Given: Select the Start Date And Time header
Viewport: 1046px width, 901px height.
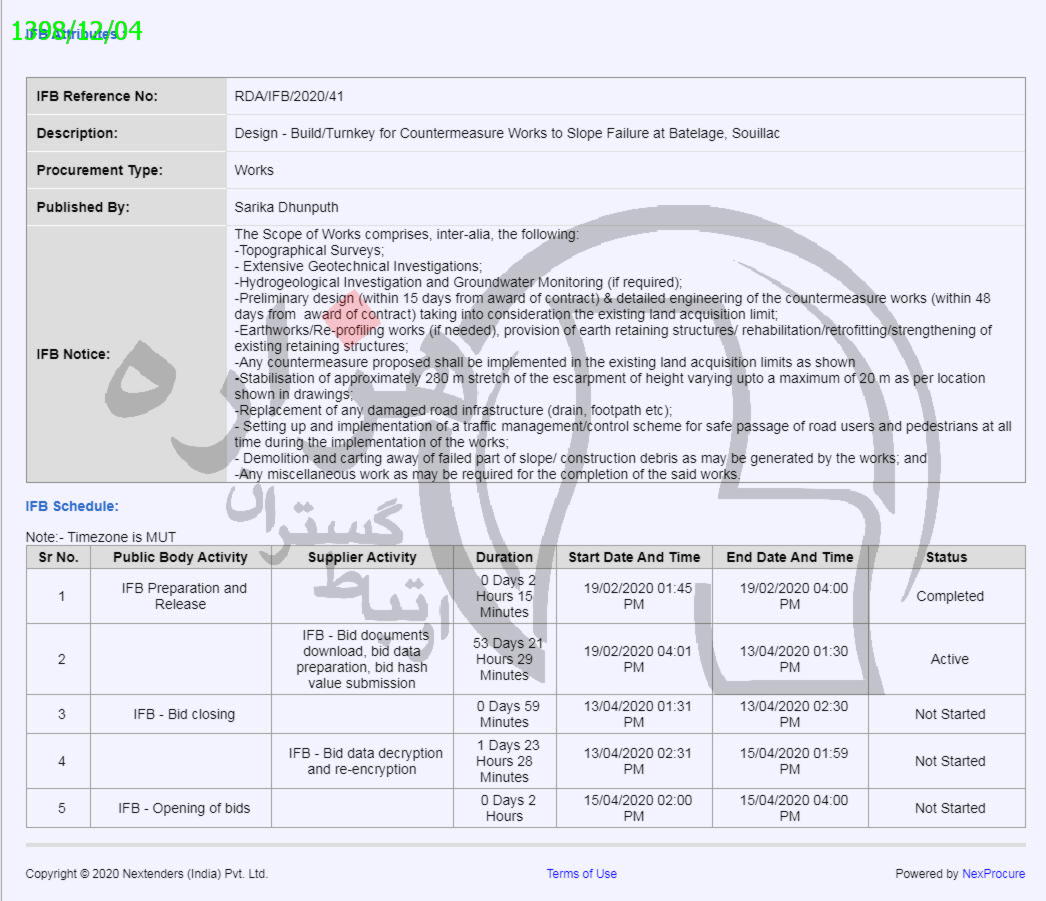Looking at the screenshot, I should (x=634, y=557).
